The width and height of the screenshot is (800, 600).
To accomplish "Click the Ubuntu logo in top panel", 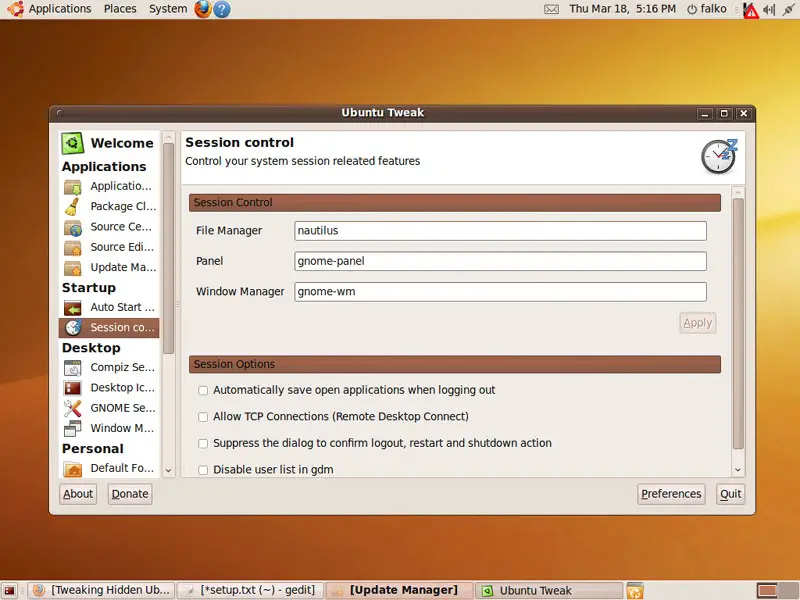I will pyautogui.click(x=14, y=9).
